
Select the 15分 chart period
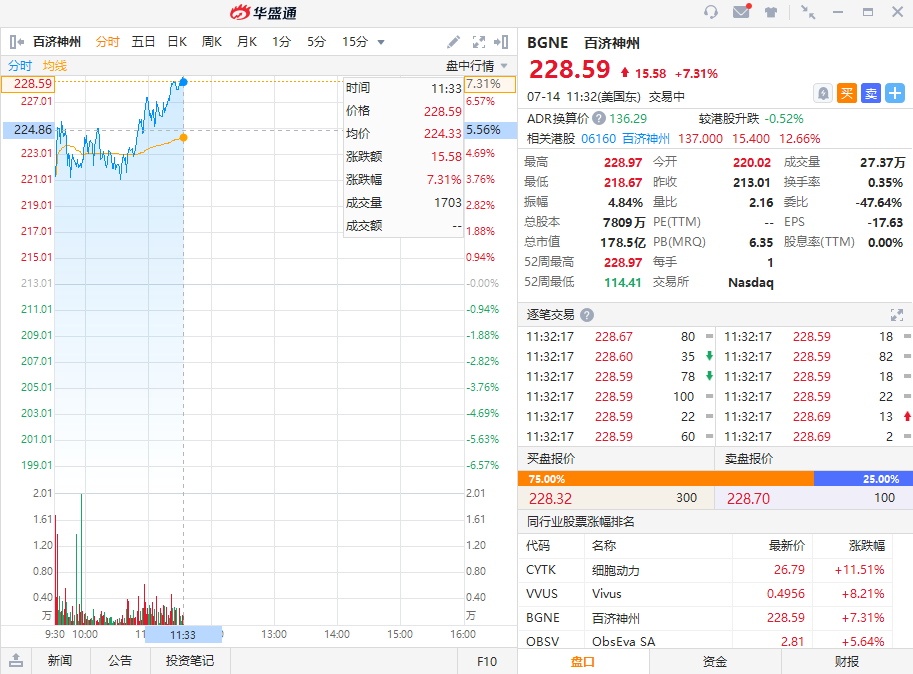[x=355, y=42]
